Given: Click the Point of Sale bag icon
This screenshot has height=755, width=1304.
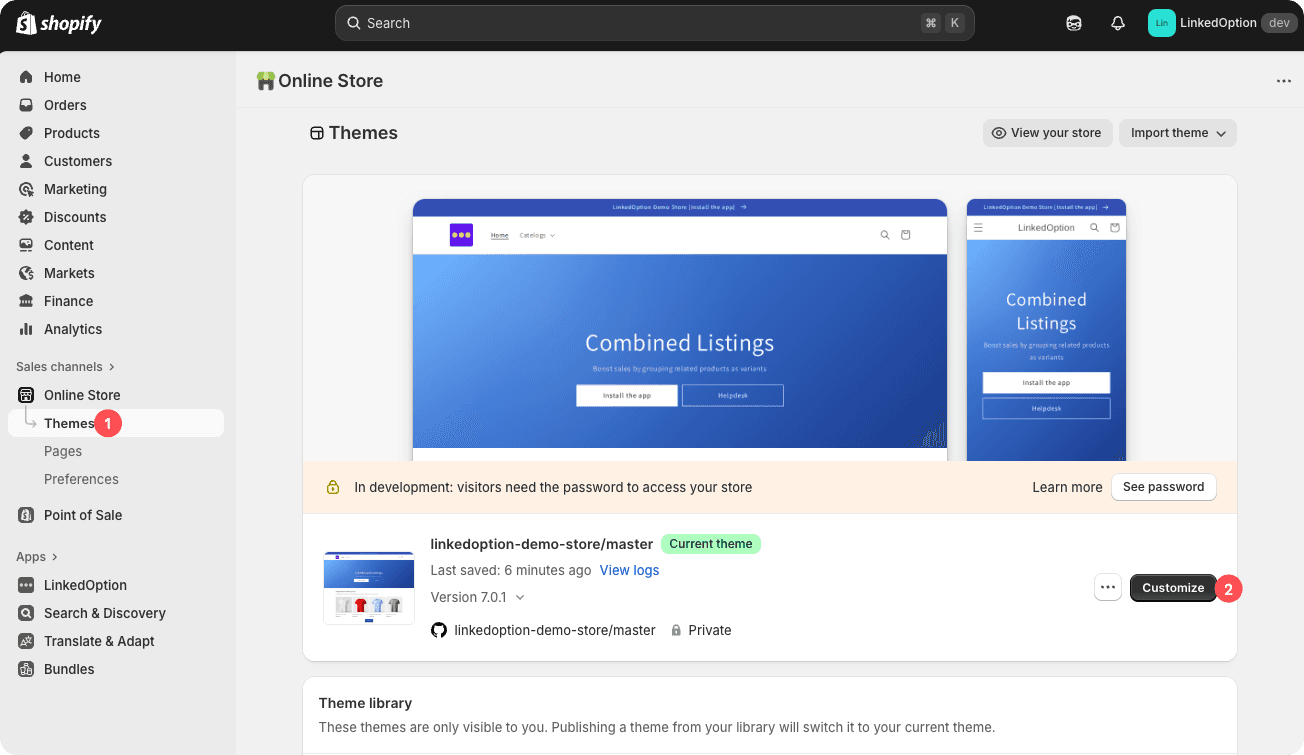Looking at the screenshot, I should (26, 515).
